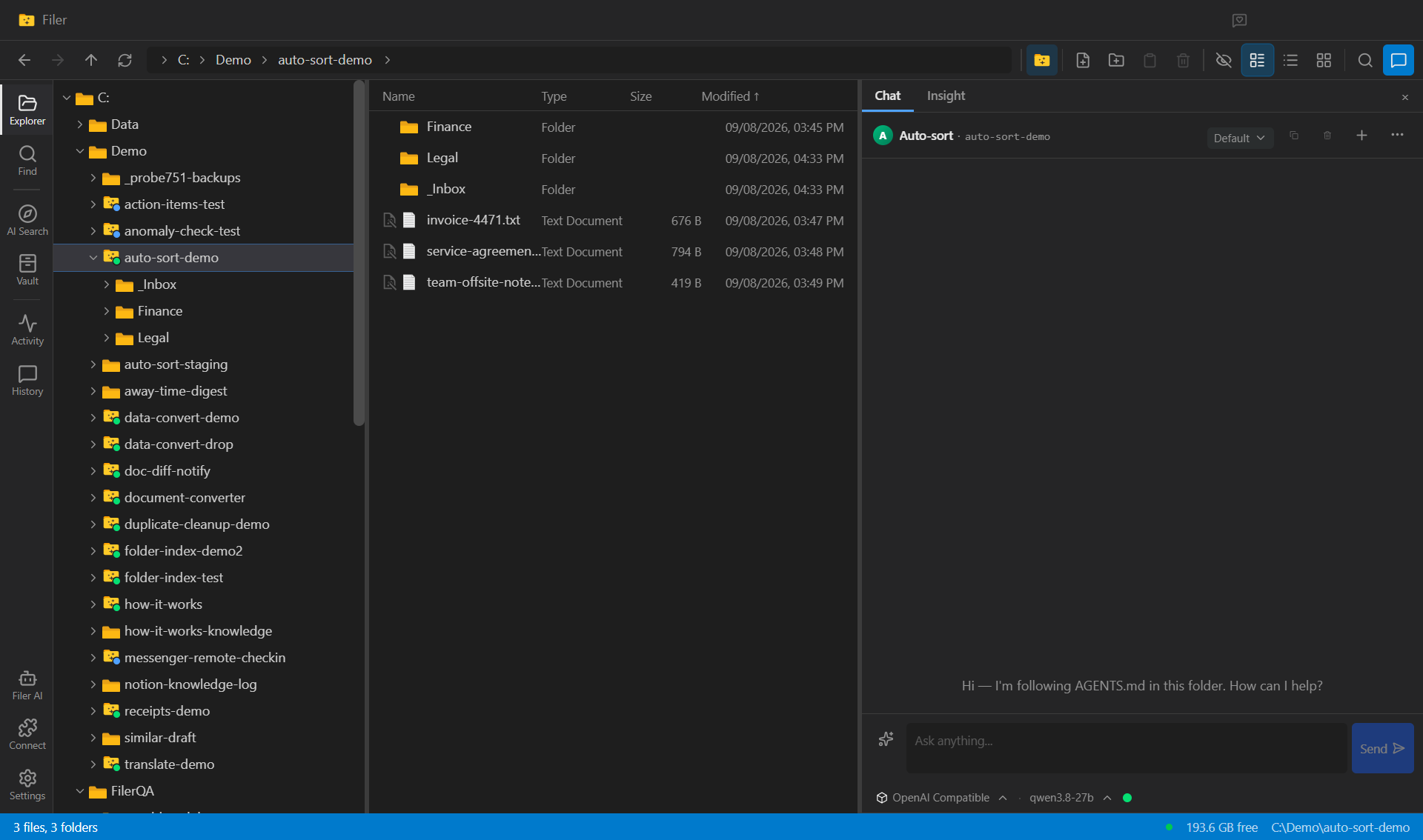The width and height of the screenshot is (1423, 840).
Task: Open the Activity sidebar section
Action: [x=27, y=330]
